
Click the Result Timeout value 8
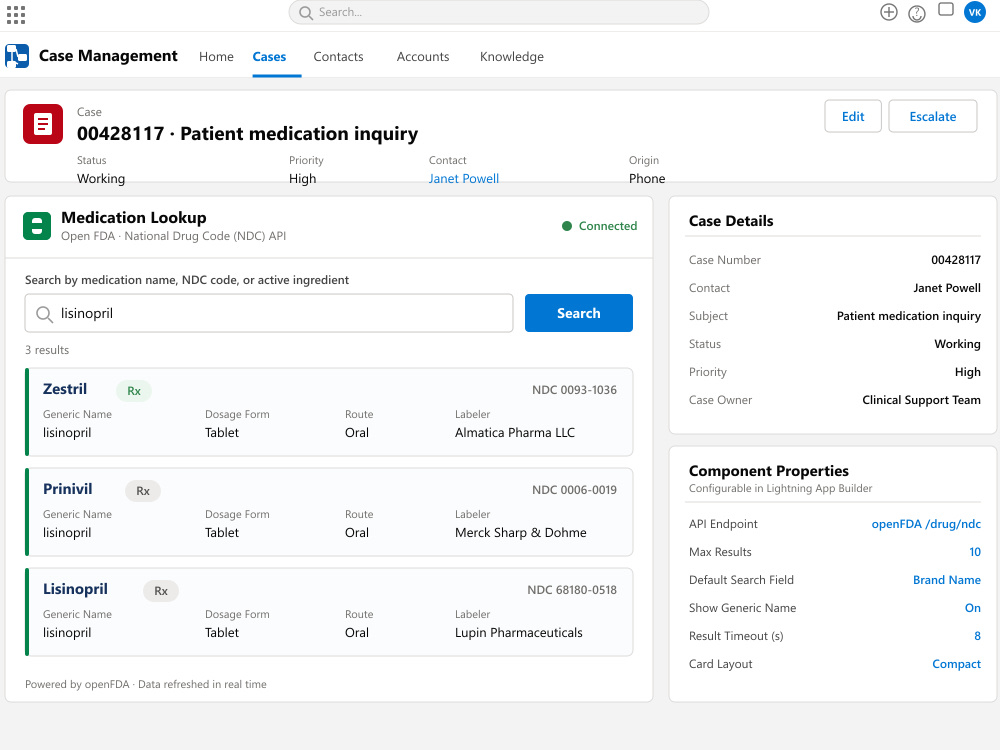(x=977, y=636)
